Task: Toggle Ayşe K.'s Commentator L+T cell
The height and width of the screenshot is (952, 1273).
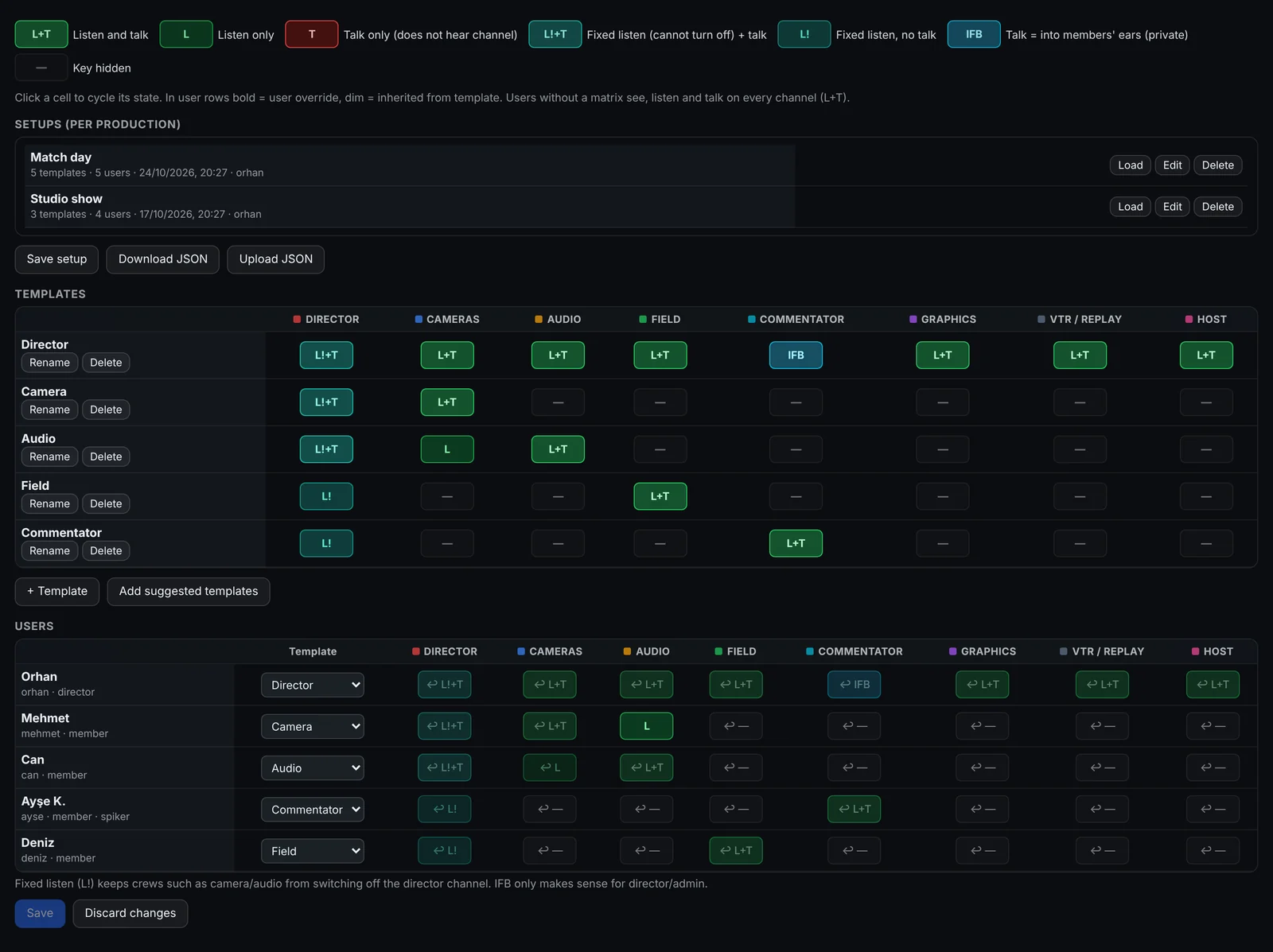Action: point(855,810)
